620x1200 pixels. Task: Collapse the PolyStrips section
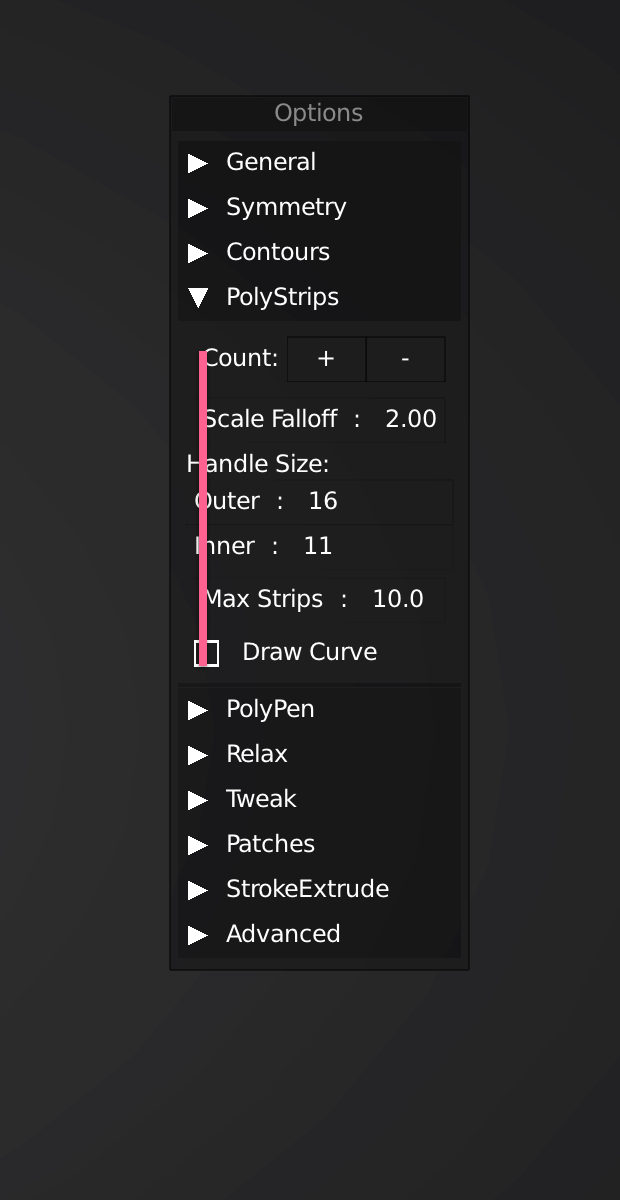point(284,297)
